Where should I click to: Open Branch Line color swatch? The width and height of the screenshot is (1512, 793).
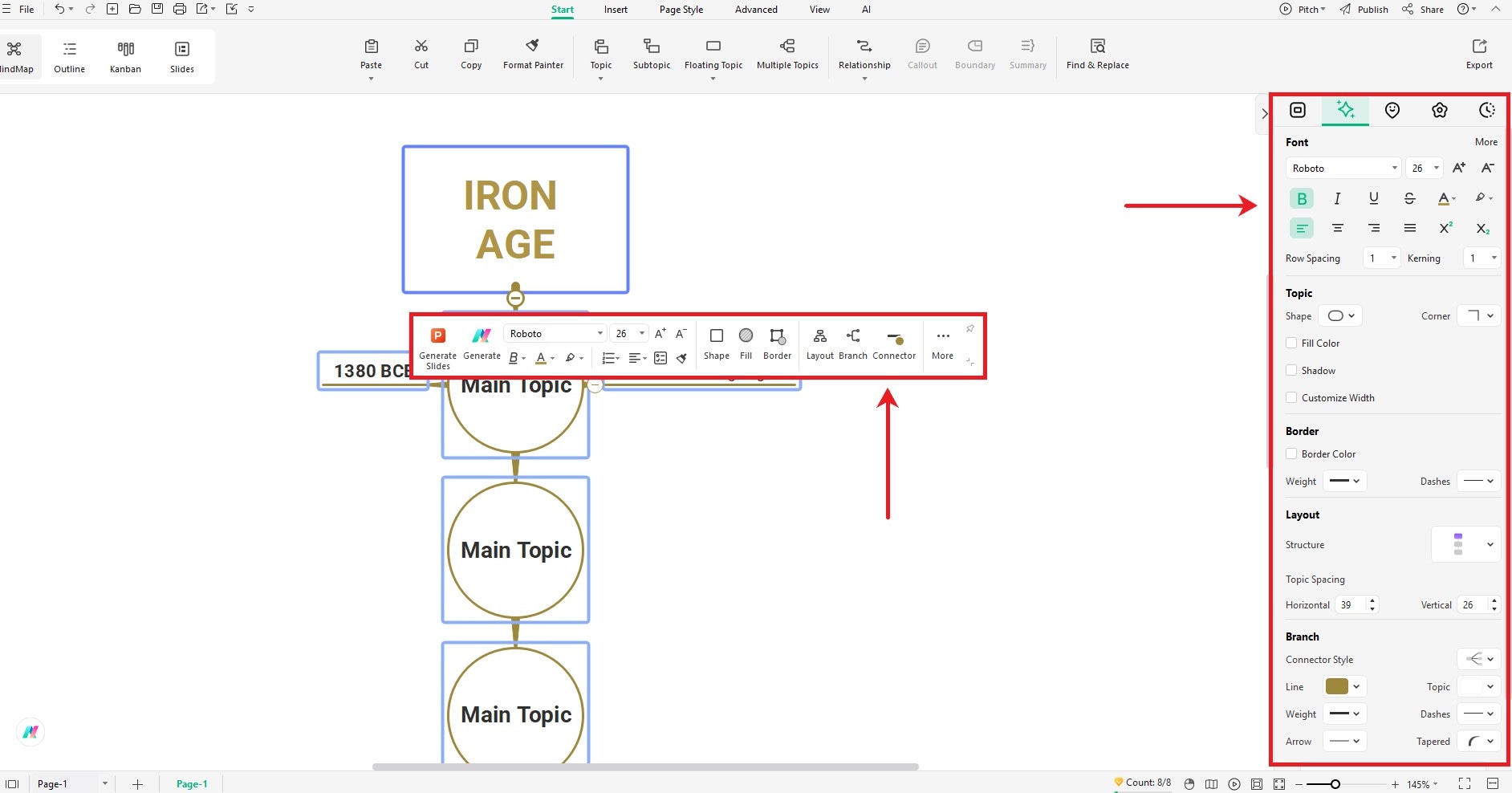[x=1345, y=686]
